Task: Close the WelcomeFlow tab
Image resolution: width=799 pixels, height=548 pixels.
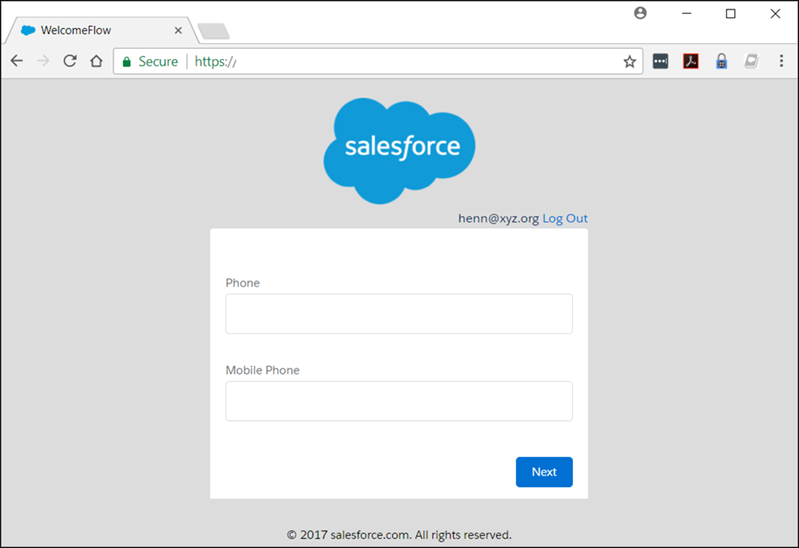Action: (x=178, y=31)
